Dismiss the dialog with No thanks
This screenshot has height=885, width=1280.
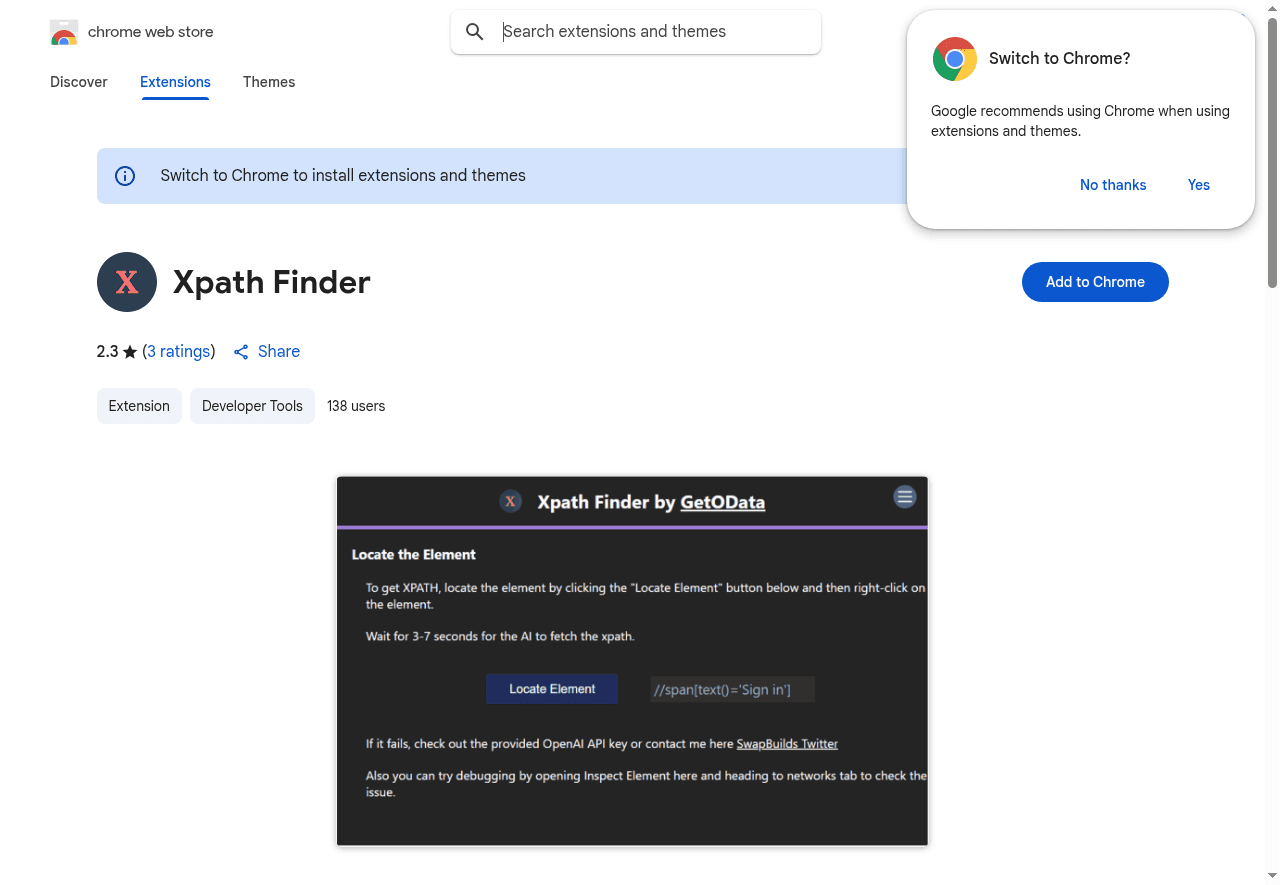coord(1112,185)
